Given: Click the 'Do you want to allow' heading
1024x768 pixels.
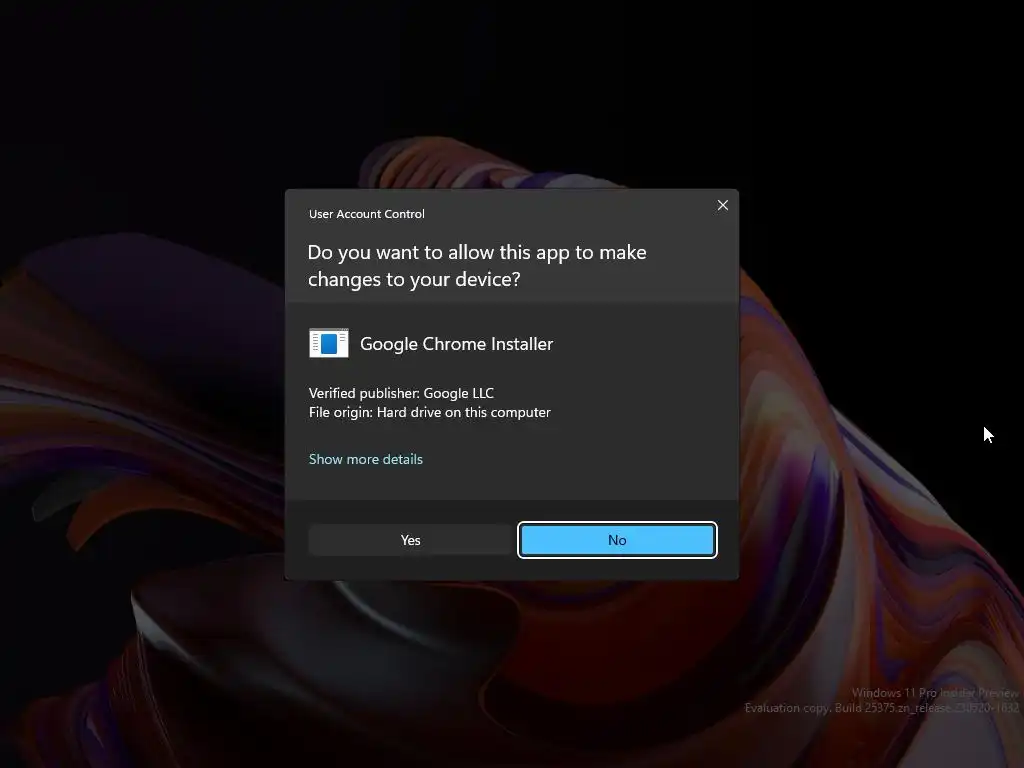Looking at the screenshot, I should pos(477,266).
